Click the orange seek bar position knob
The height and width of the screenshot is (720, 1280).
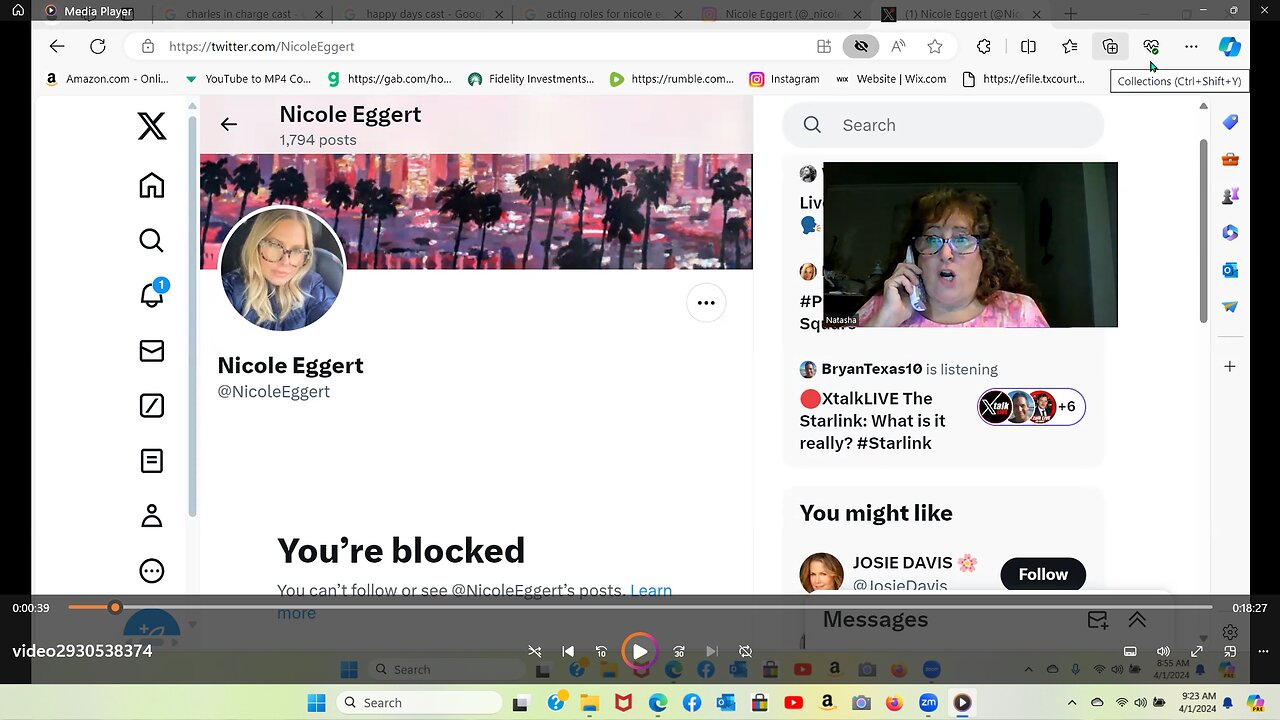pyautogui.click(x=115, y=607)
